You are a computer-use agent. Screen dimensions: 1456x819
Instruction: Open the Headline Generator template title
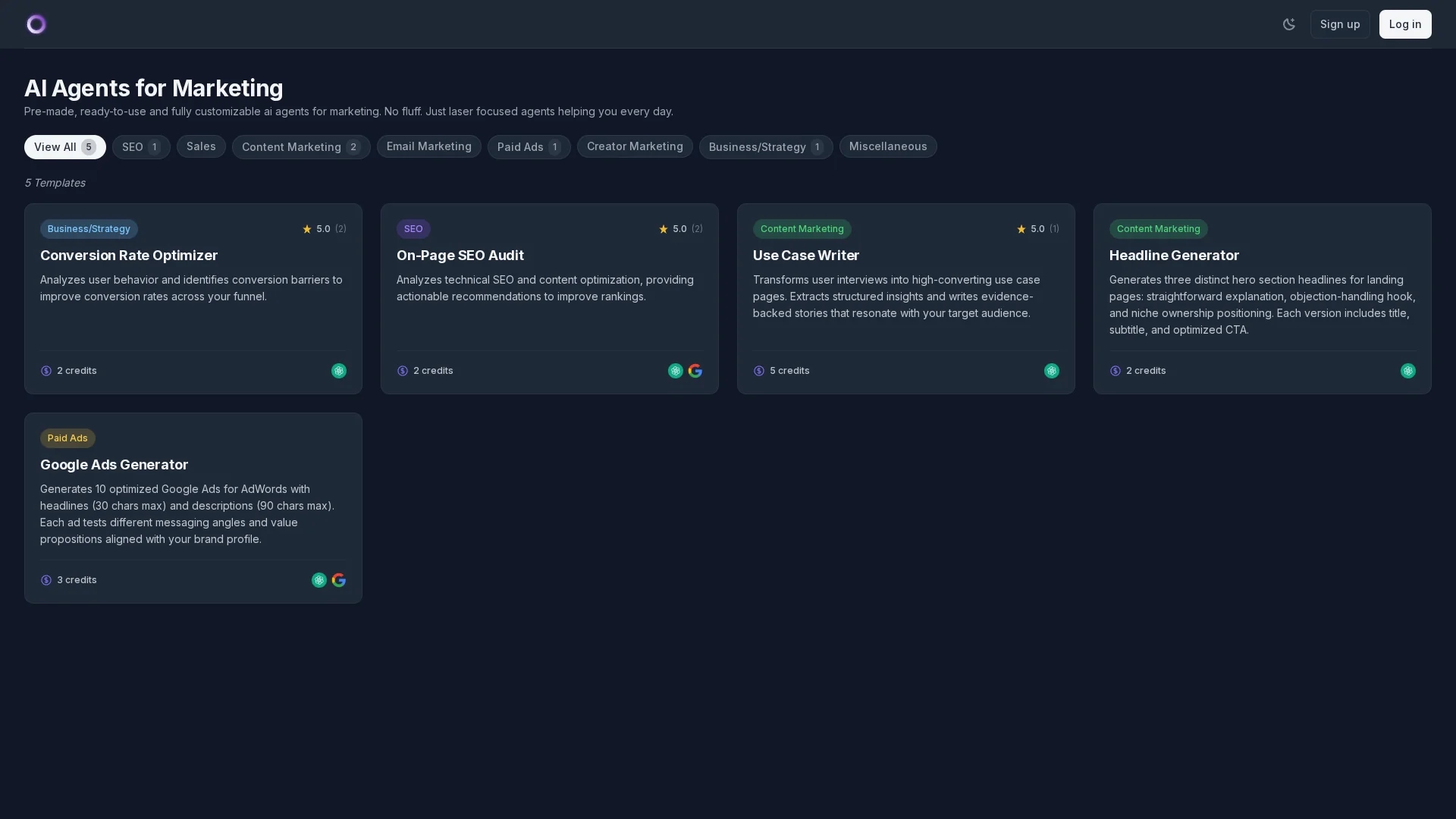[1174, 256]
